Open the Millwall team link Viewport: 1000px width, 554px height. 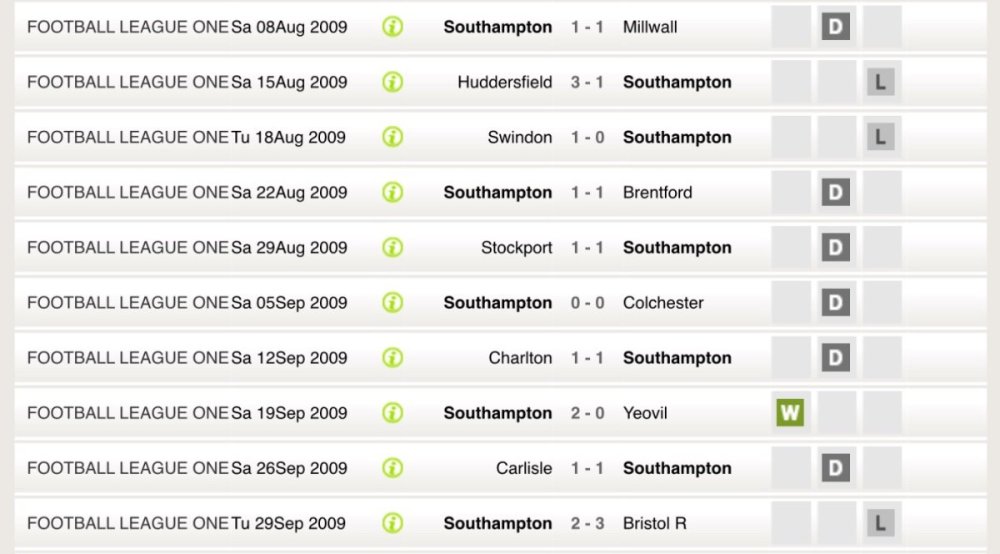click(649, 27)
